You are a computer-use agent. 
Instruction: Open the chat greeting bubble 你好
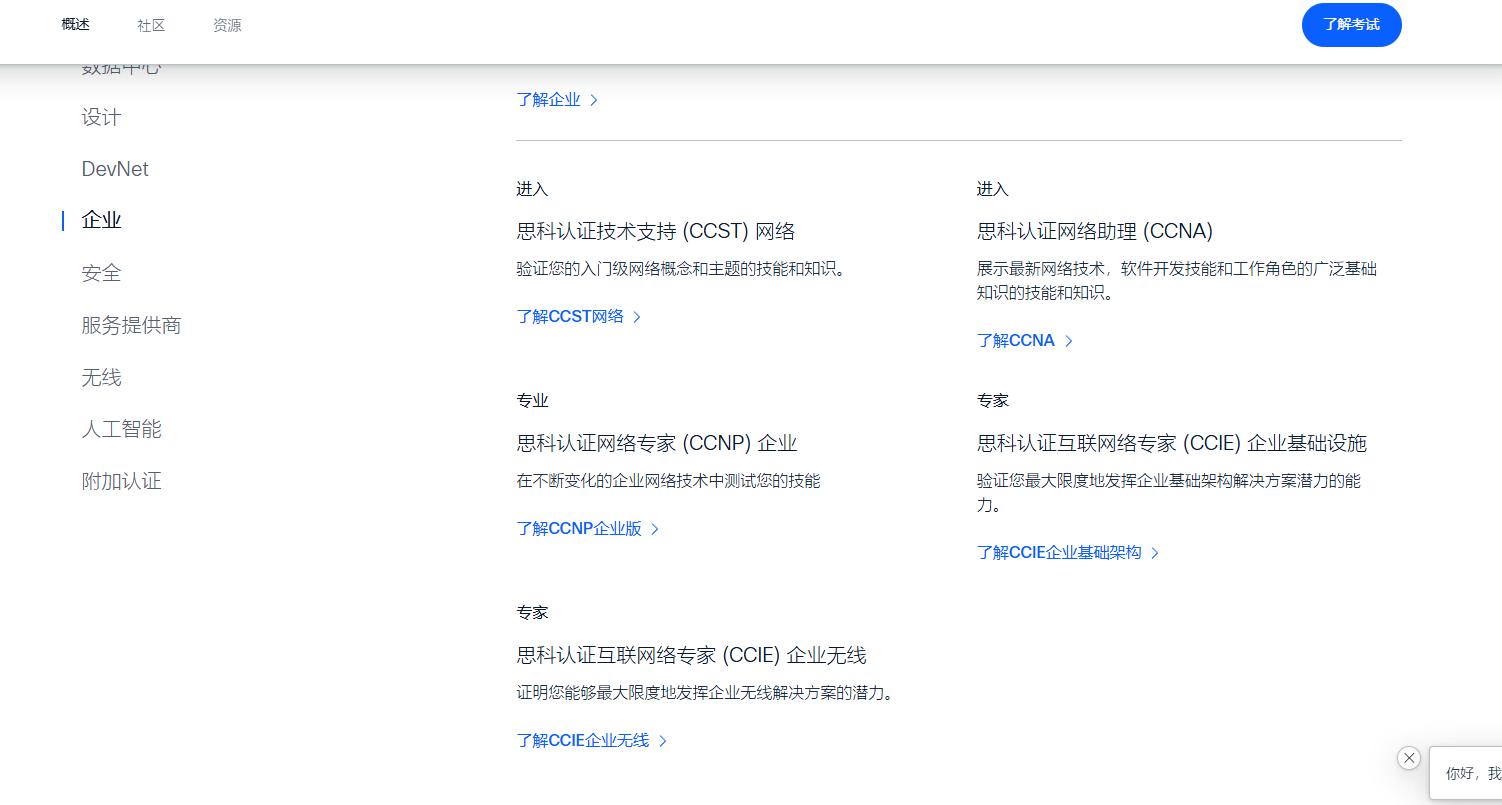[x=1470, y=773]
